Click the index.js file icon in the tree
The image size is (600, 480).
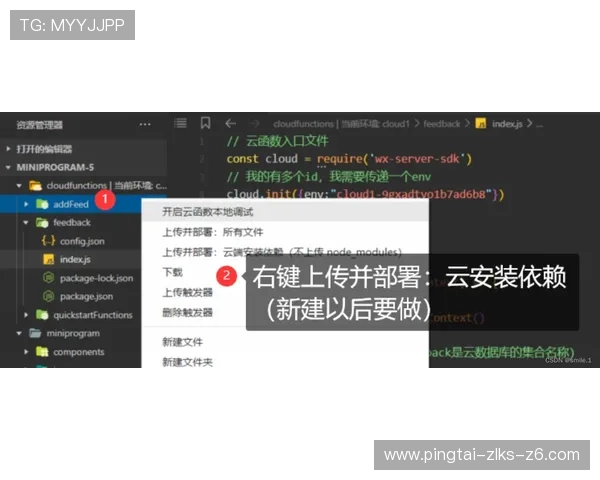[x=49, y=259]
